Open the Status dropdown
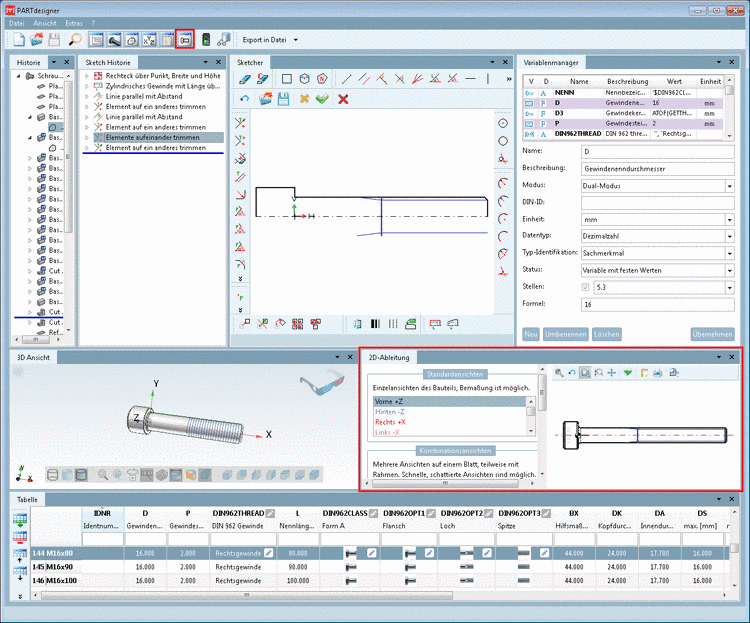750x623 pixels. pos(729,270)
